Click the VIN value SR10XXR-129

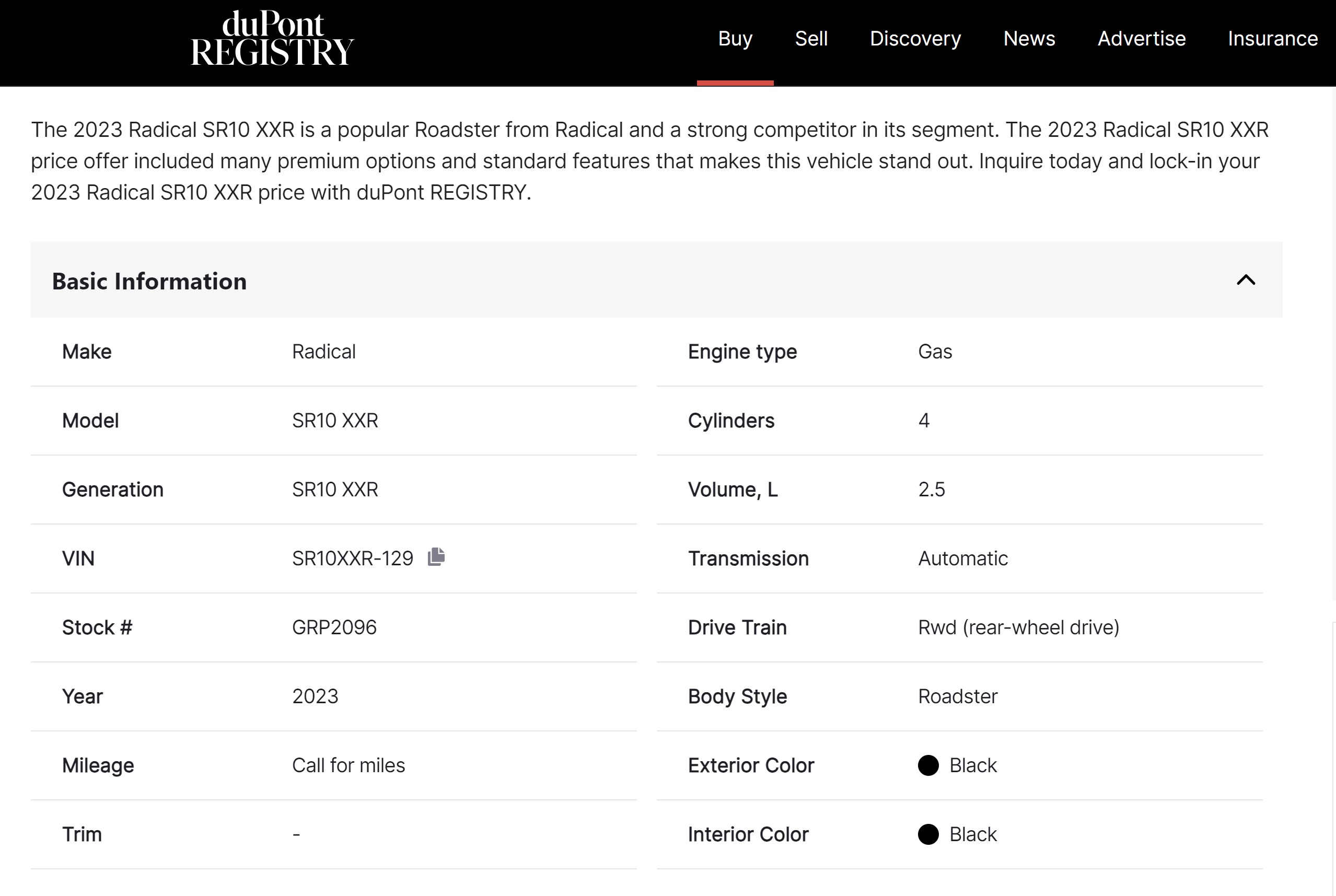point(352,558)
